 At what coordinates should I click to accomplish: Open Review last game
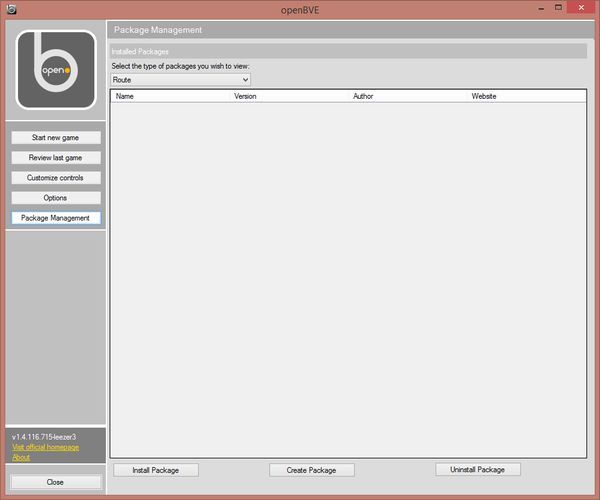pyautogui.click(x=56, y=158)
